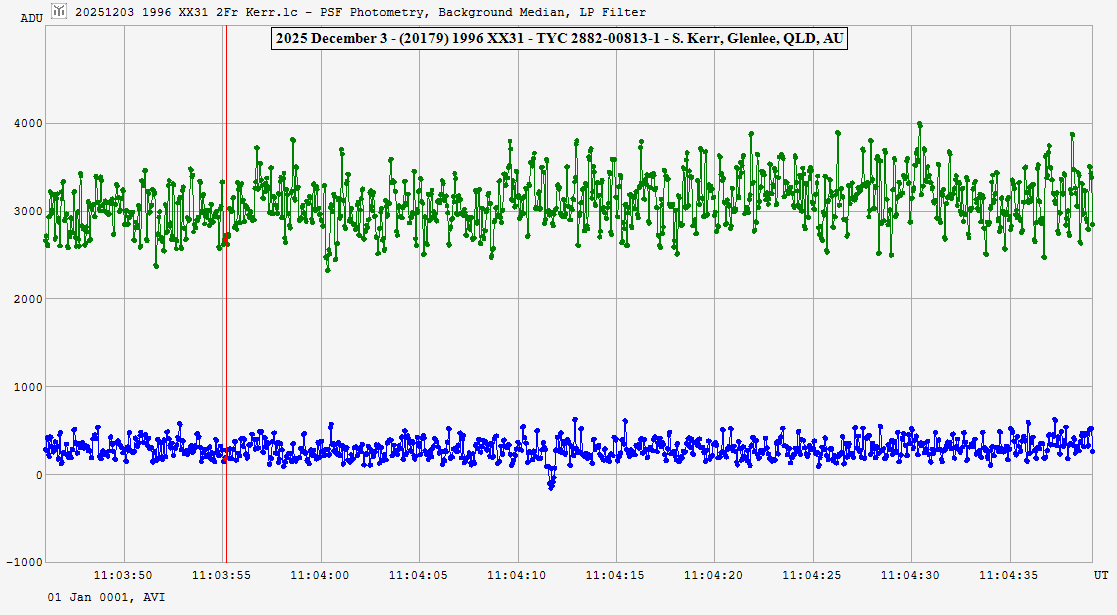Select the highest green peak near 11:04:30
This screenshot has height=615, width=1117.
coord(919,125)
